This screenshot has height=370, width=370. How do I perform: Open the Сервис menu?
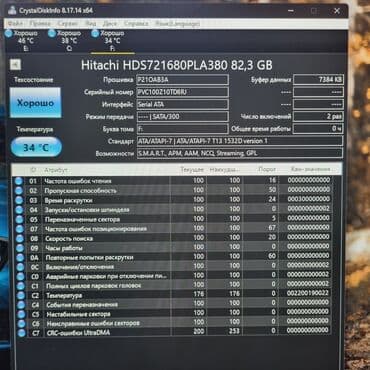(68, 24)
